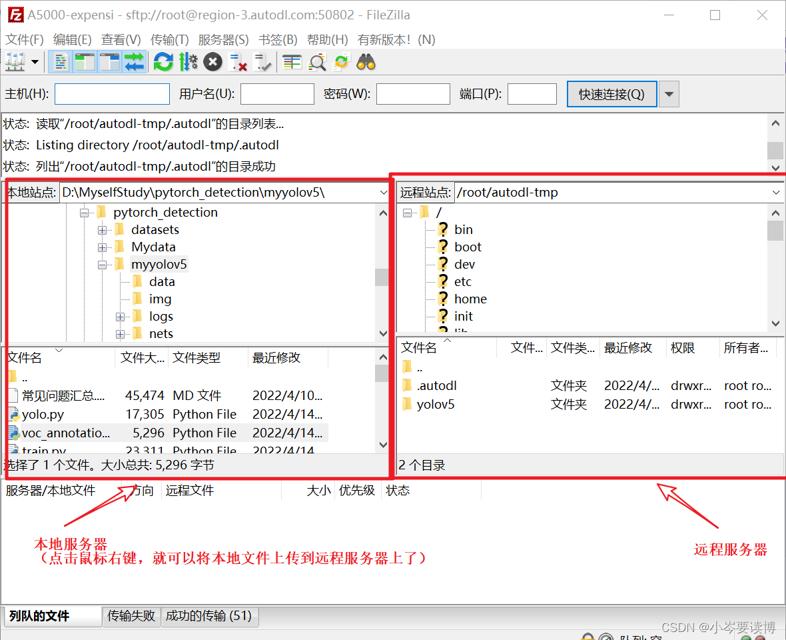The image size is (786, 640).
Task: Click remote tree scrollbar up arrow
Action: tap(776, 213)
